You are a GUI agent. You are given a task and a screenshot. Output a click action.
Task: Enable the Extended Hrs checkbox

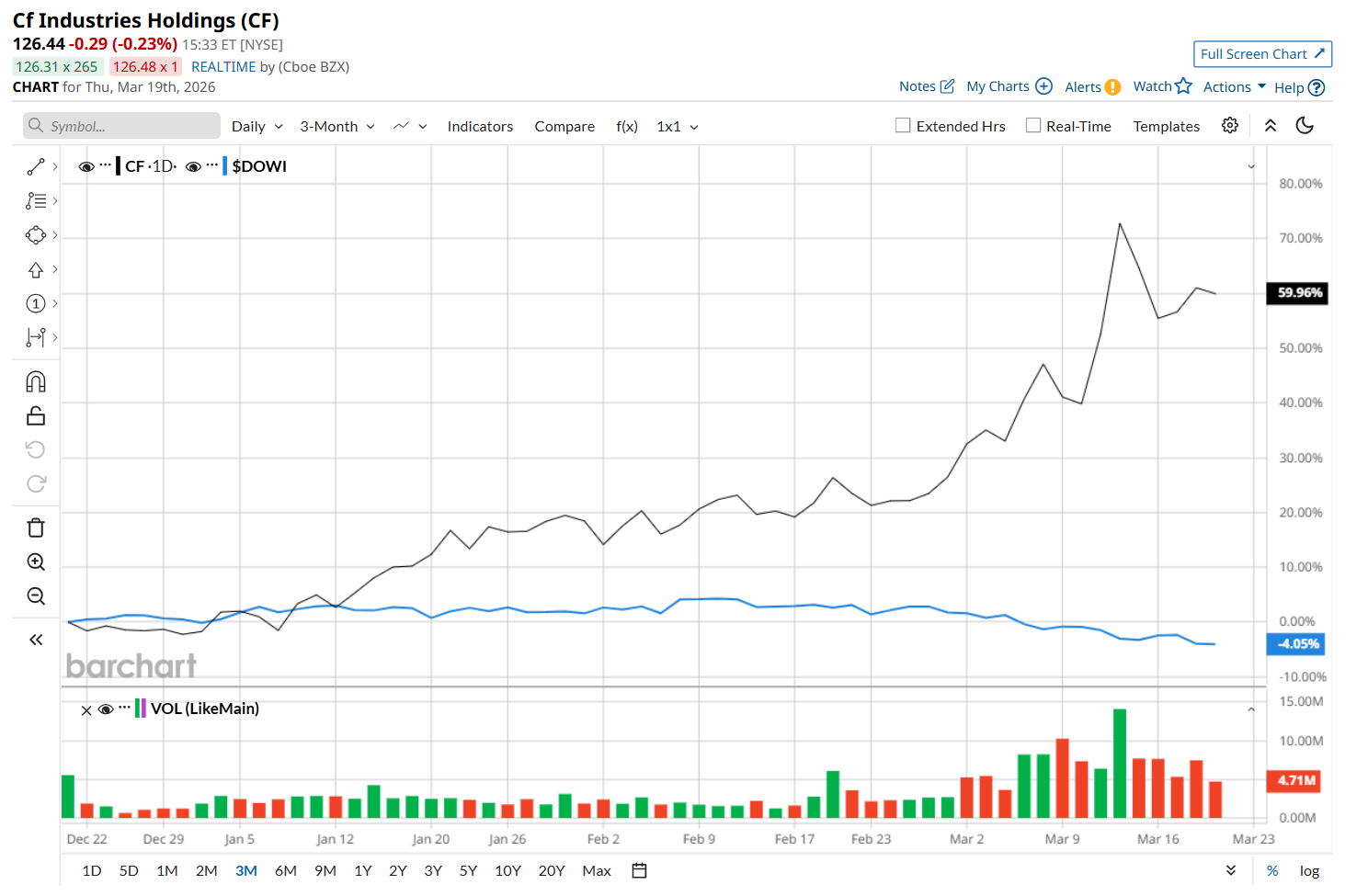[903, 125]
